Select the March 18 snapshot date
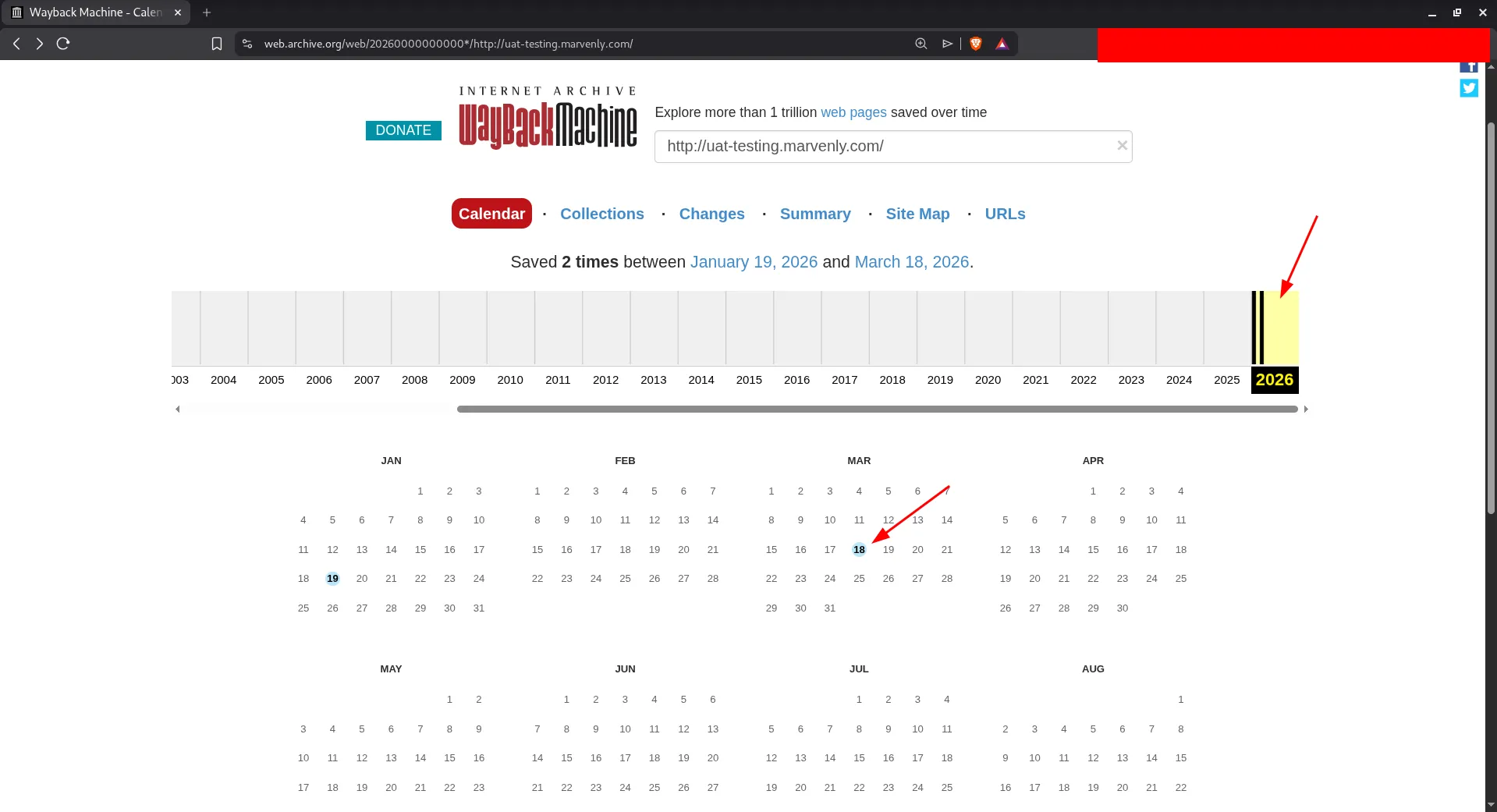The height and width of the screenshot is (812, 1497). click(x=859, y=549)
